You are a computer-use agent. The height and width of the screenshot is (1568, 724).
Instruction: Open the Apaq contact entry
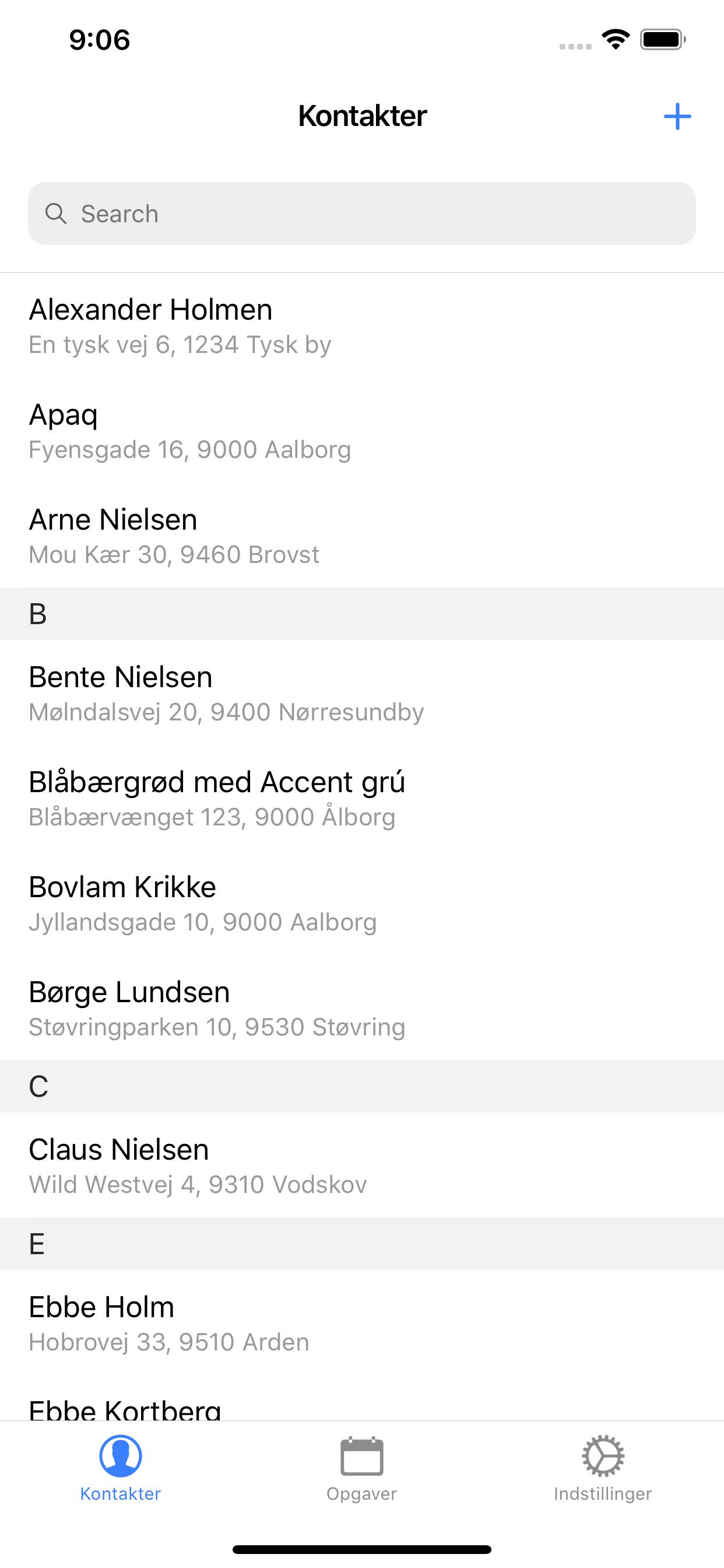(362, 431)
